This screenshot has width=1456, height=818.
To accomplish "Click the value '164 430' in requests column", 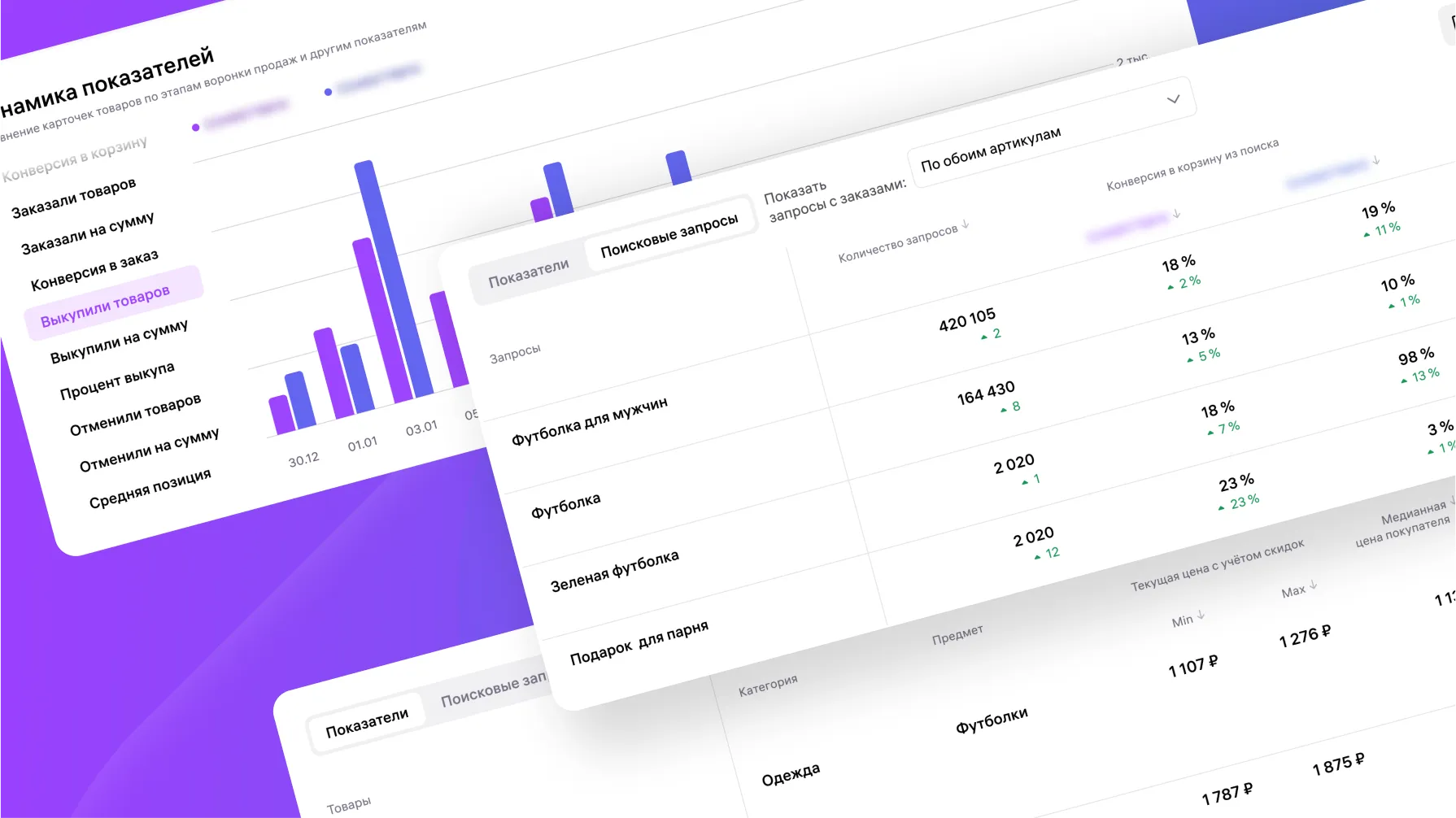I will [986, 393].
